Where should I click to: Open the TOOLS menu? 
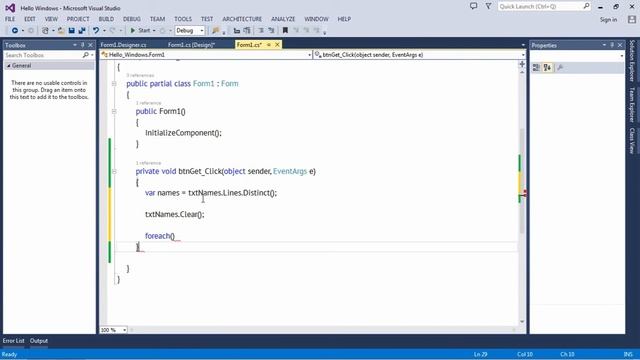point(183,19)
